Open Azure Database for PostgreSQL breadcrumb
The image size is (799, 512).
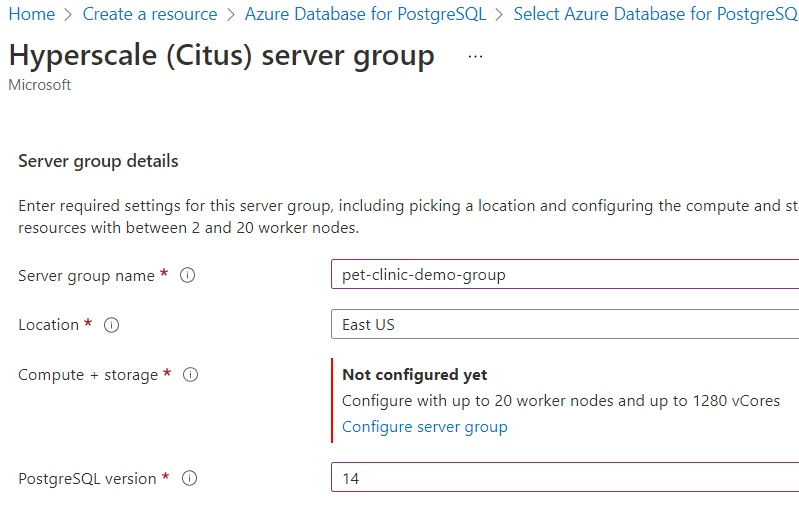[x=365, y=14]
